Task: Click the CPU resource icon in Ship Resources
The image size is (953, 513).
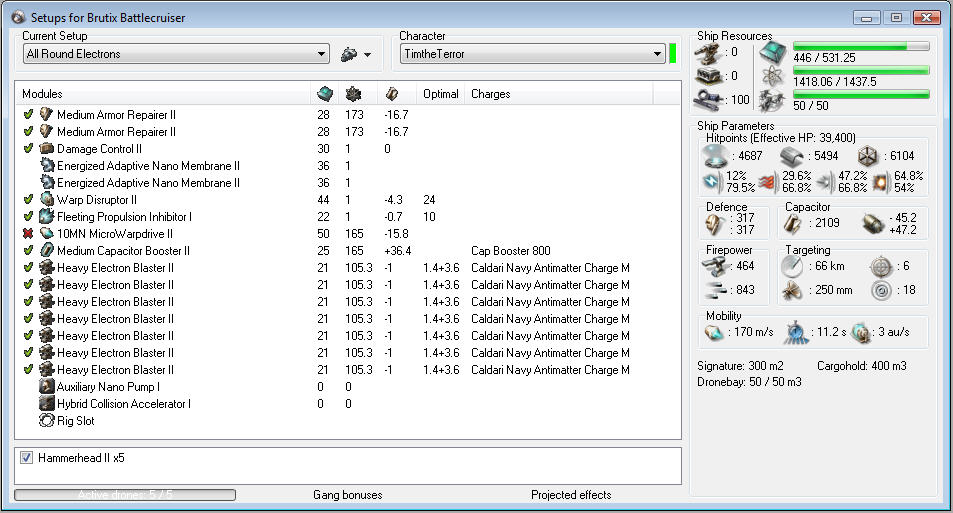Action: click(772, 53)
